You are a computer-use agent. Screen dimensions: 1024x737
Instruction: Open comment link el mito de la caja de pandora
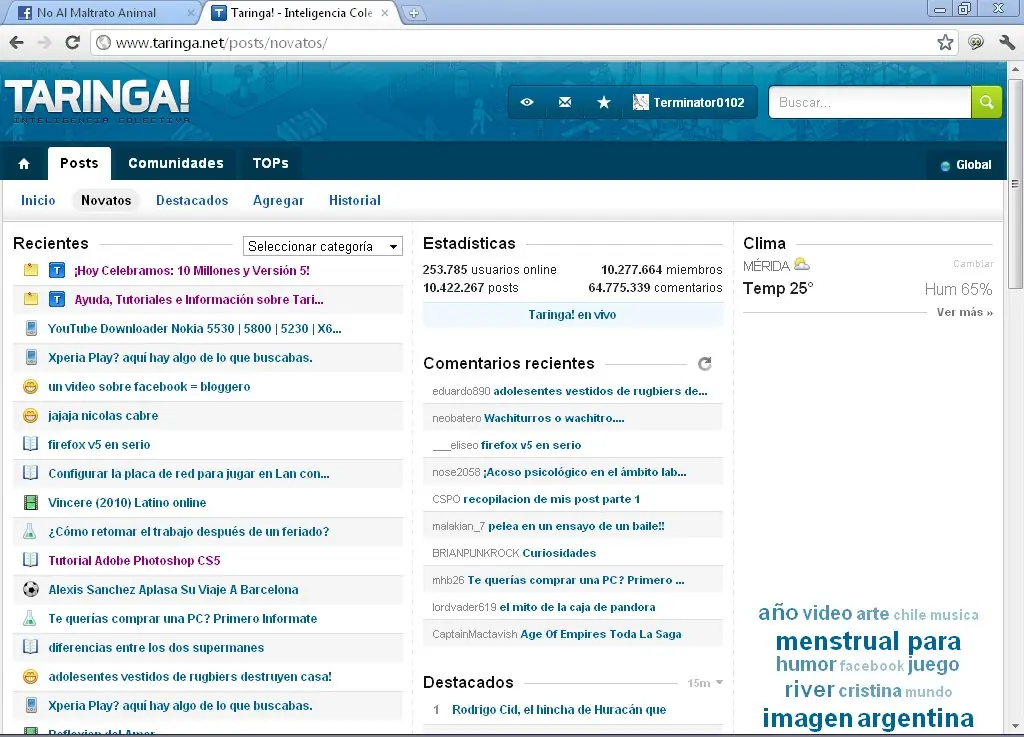click(x=577, y=607)
